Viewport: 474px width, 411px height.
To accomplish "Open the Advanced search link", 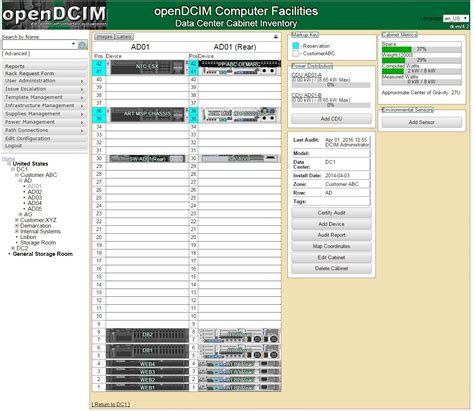I will point(16,54).
